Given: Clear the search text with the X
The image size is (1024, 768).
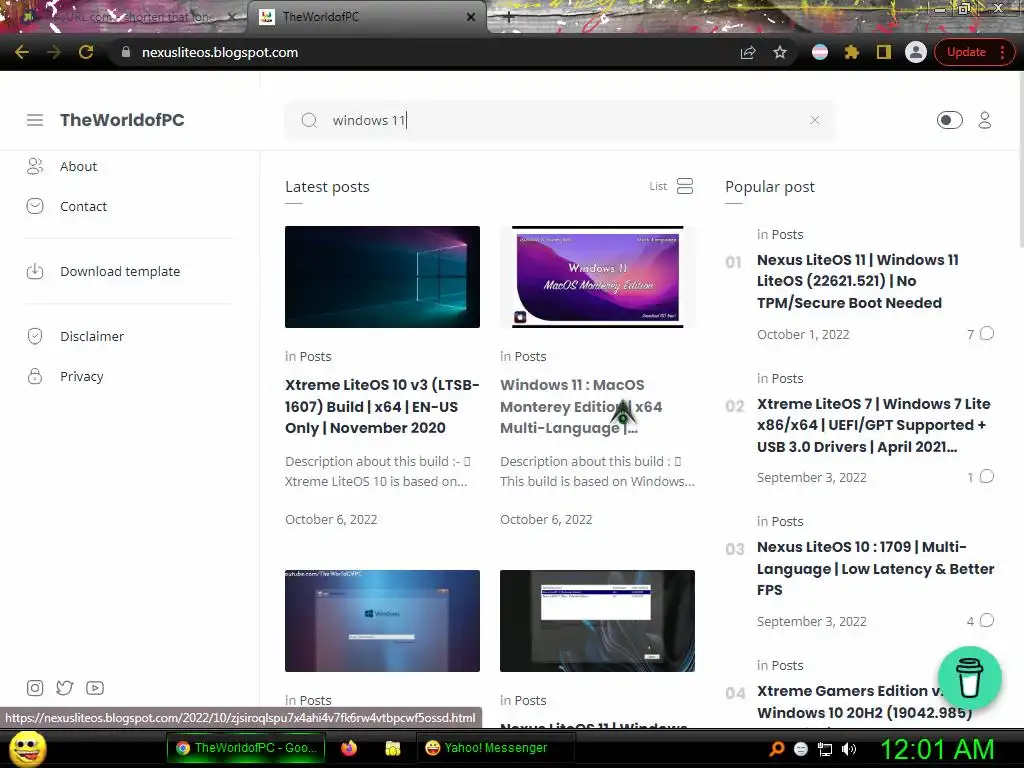Looking at the screenshot, I should [814, 120].
